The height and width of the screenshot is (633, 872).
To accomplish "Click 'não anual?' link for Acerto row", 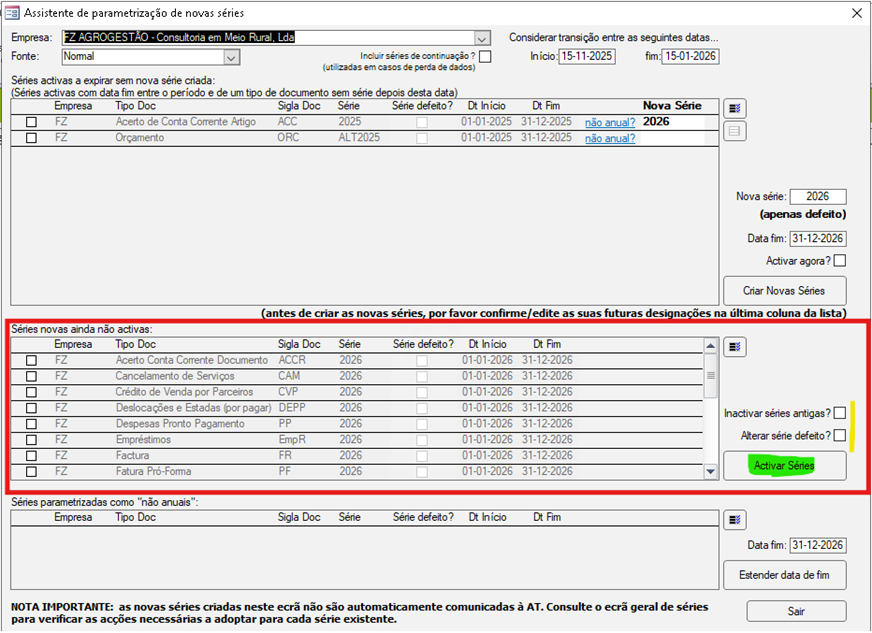I will tap(610, 122).
